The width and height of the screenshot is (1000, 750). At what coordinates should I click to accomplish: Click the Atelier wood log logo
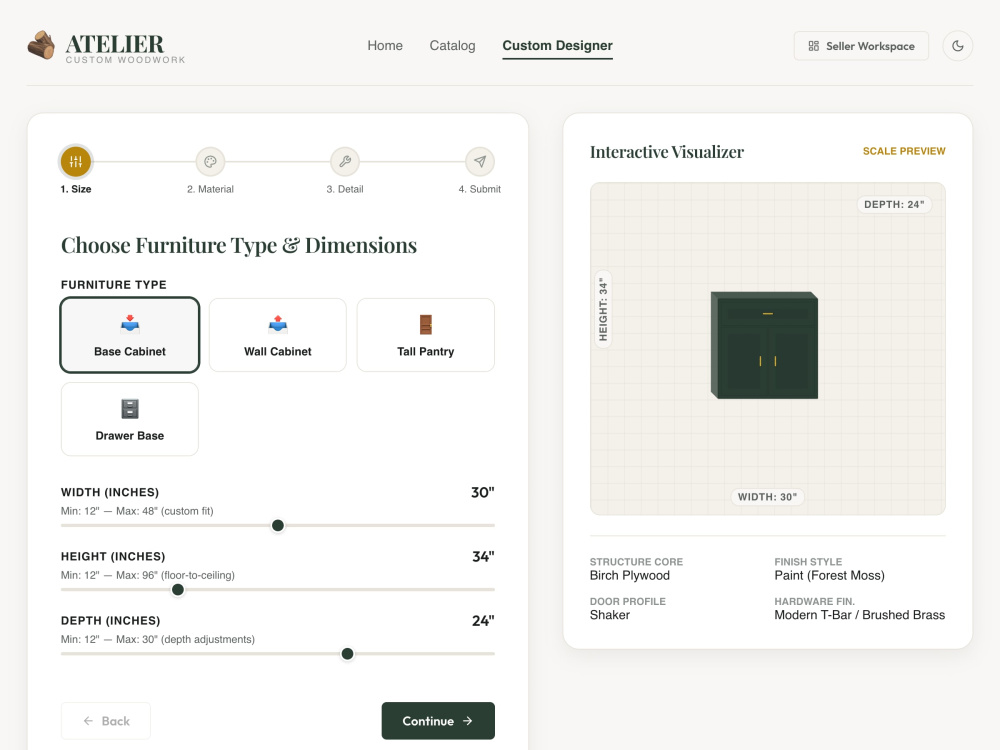(x=41, y=45)
